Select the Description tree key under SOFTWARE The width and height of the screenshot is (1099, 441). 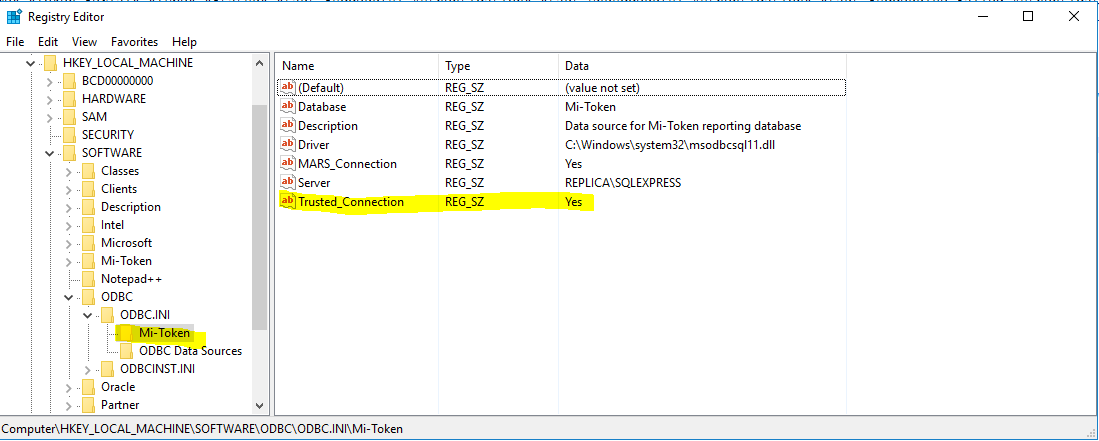[130, 207]
